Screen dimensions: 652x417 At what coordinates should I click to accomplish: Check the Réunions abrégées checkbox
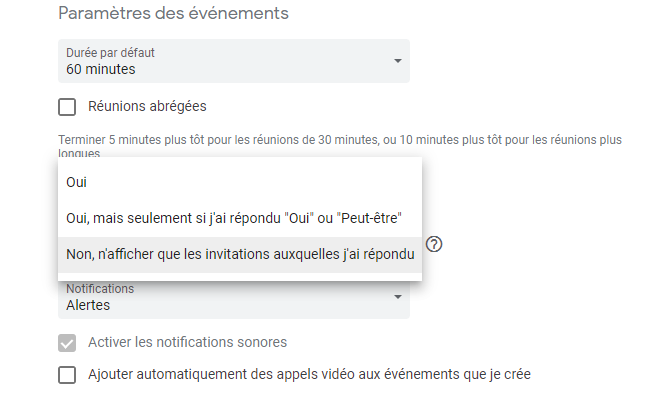click(67, 107)
